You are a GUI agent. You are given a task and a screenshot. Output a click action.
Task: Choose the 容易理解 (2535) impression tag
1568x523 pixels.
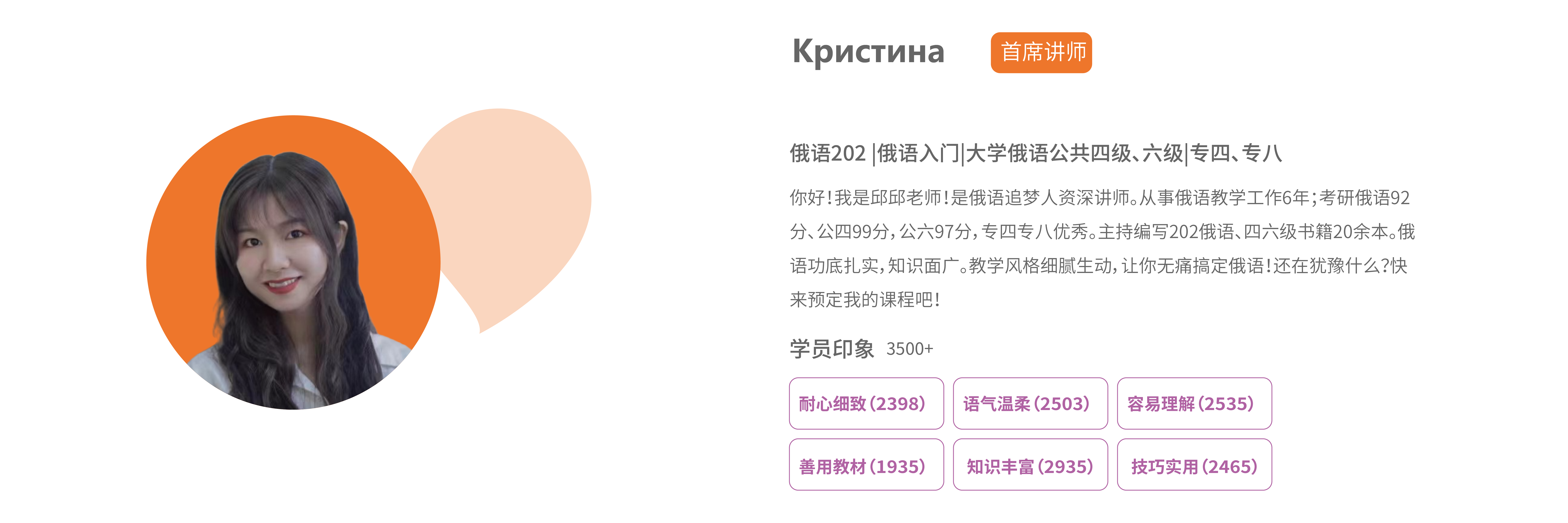tap(1194, 404)
